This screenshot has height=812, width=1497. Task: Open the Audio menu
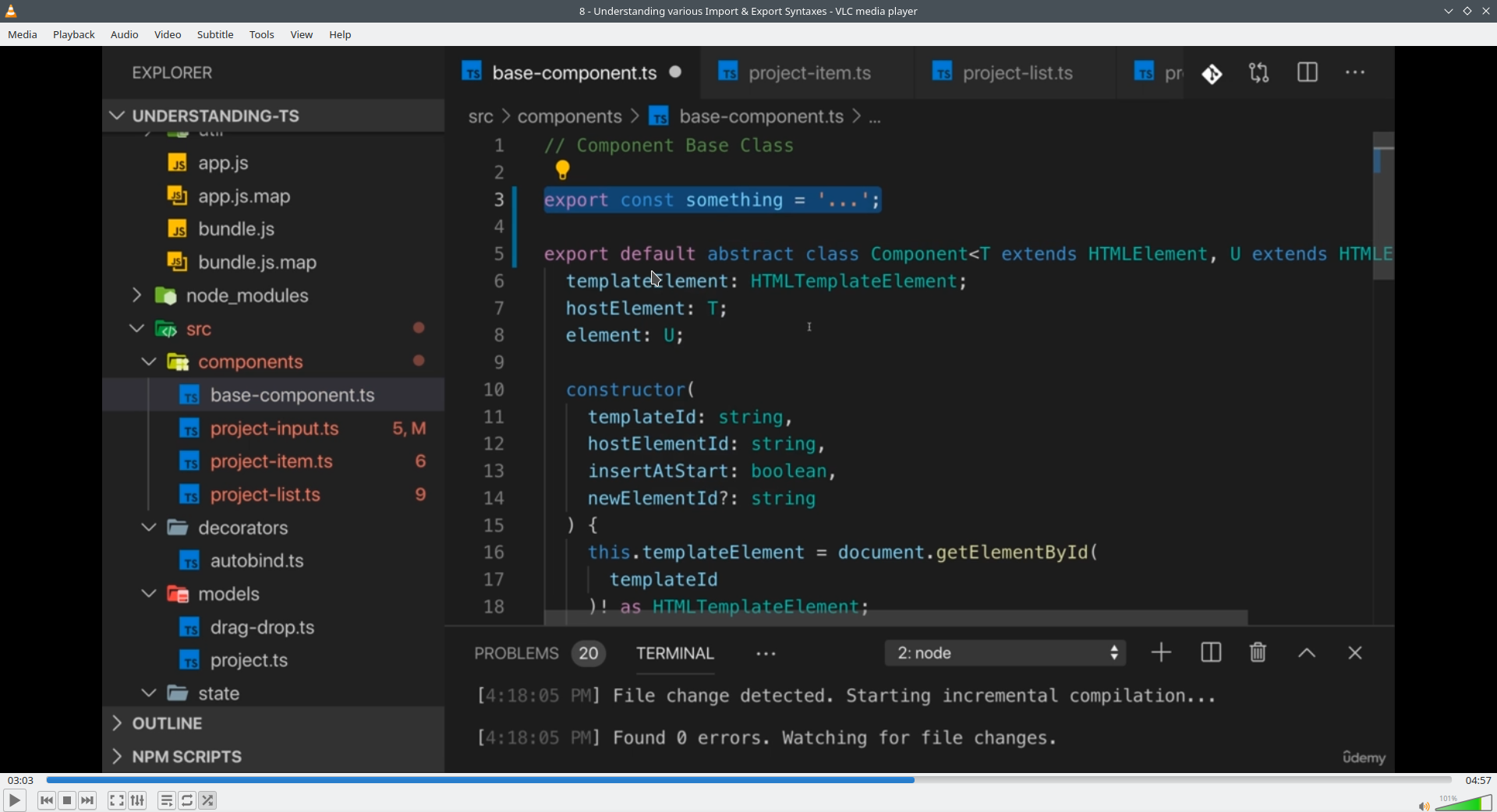pos(125,35)
